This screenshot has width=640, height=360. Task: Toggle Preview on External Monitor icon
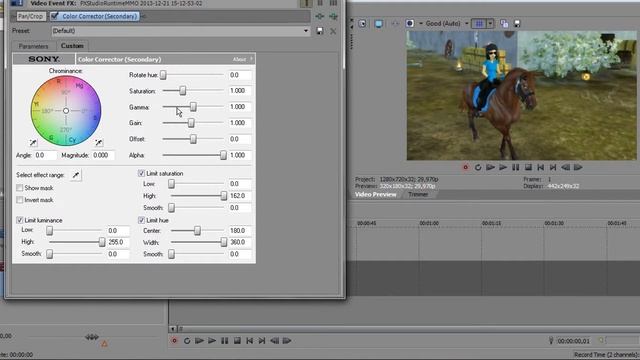point(378,24)
